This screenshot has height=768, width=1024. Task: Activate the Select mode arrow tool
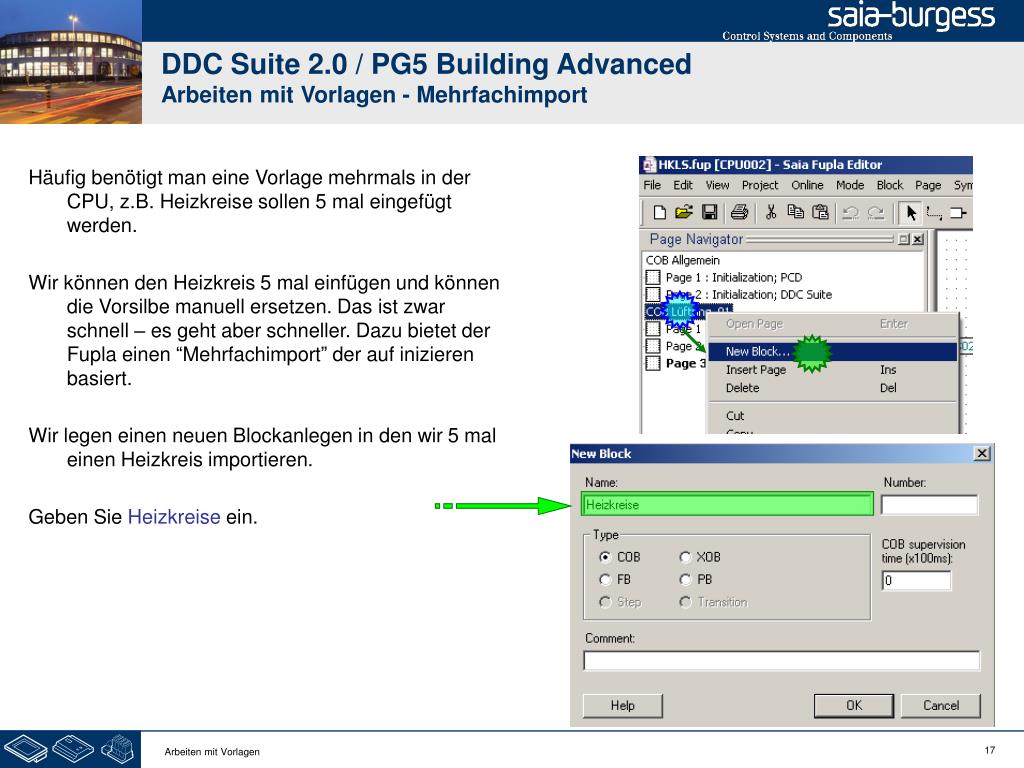911,212
